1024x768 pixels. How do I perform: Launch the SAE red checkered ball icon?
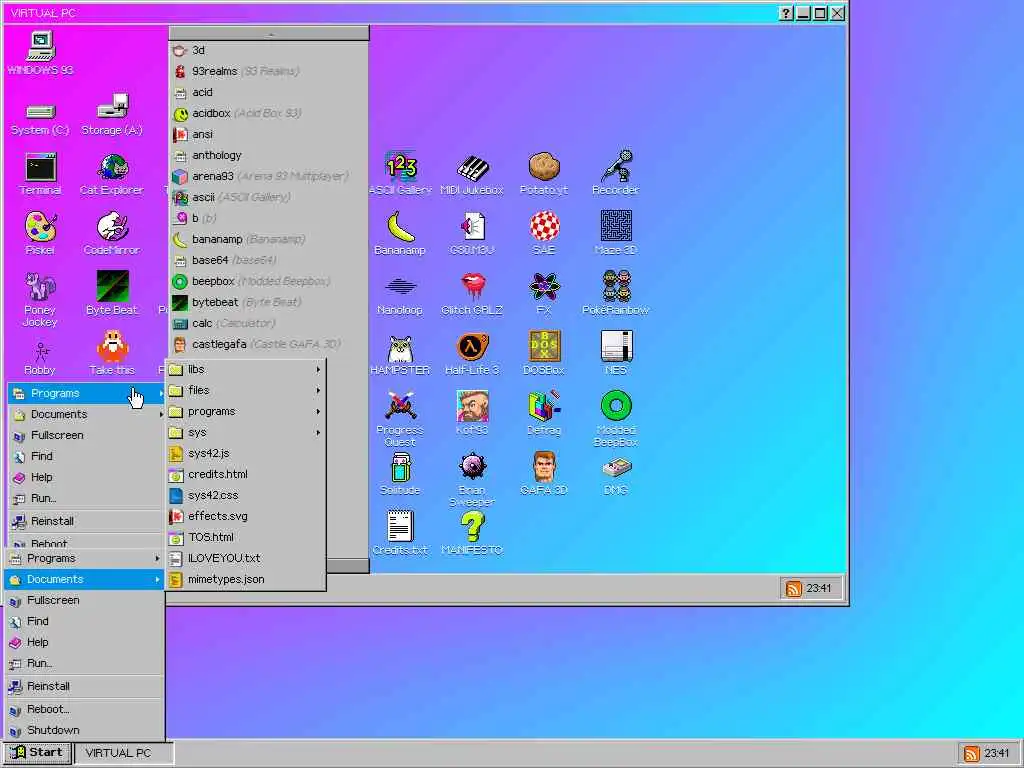(543, 234)
